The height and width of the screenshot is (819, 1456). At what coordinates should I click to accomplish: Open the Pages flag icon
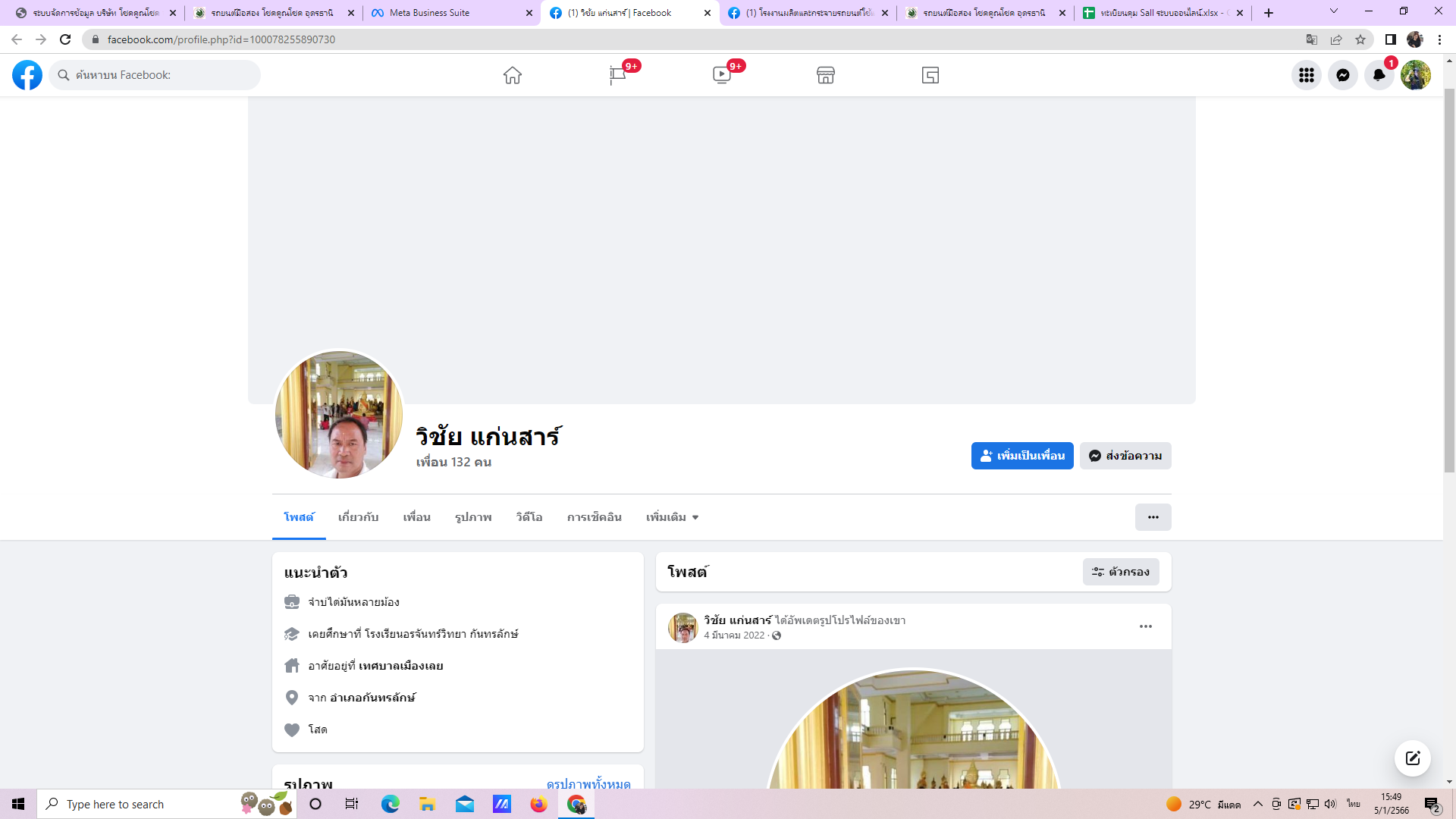click(x=617, y=75)
